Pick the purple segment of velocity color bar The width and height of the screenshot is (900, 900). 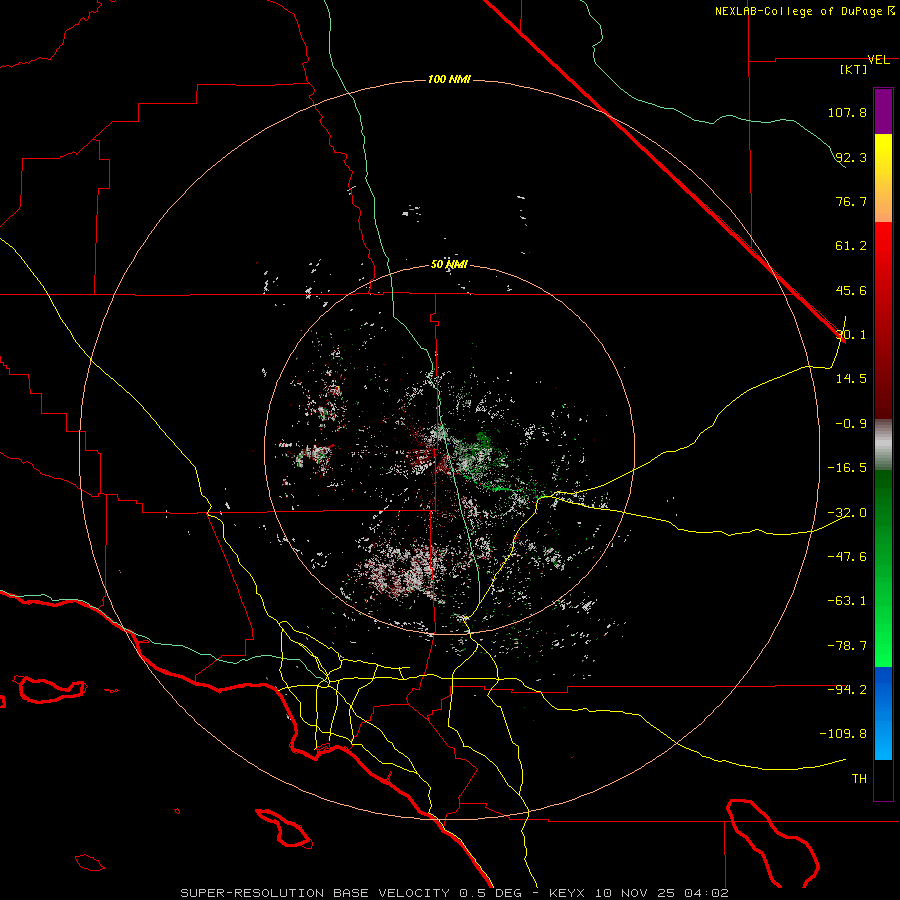tap(883, 112)
